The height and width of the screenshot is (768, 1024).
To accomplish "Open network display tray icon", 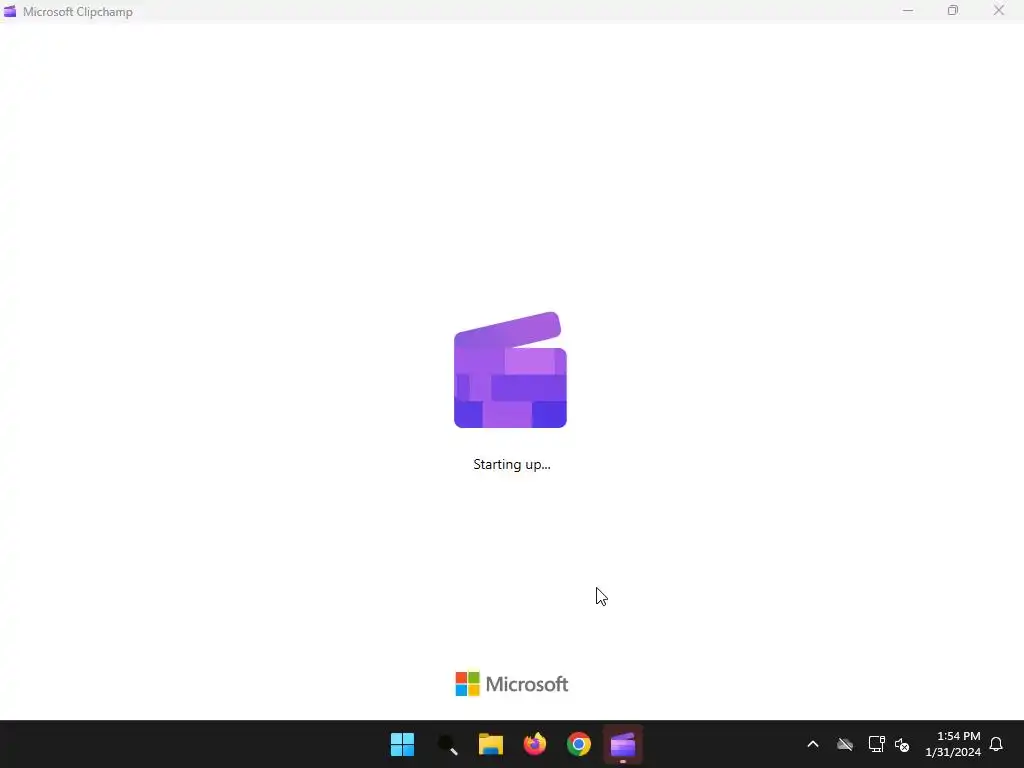I will pyautogui.click(x=876, y=744).
